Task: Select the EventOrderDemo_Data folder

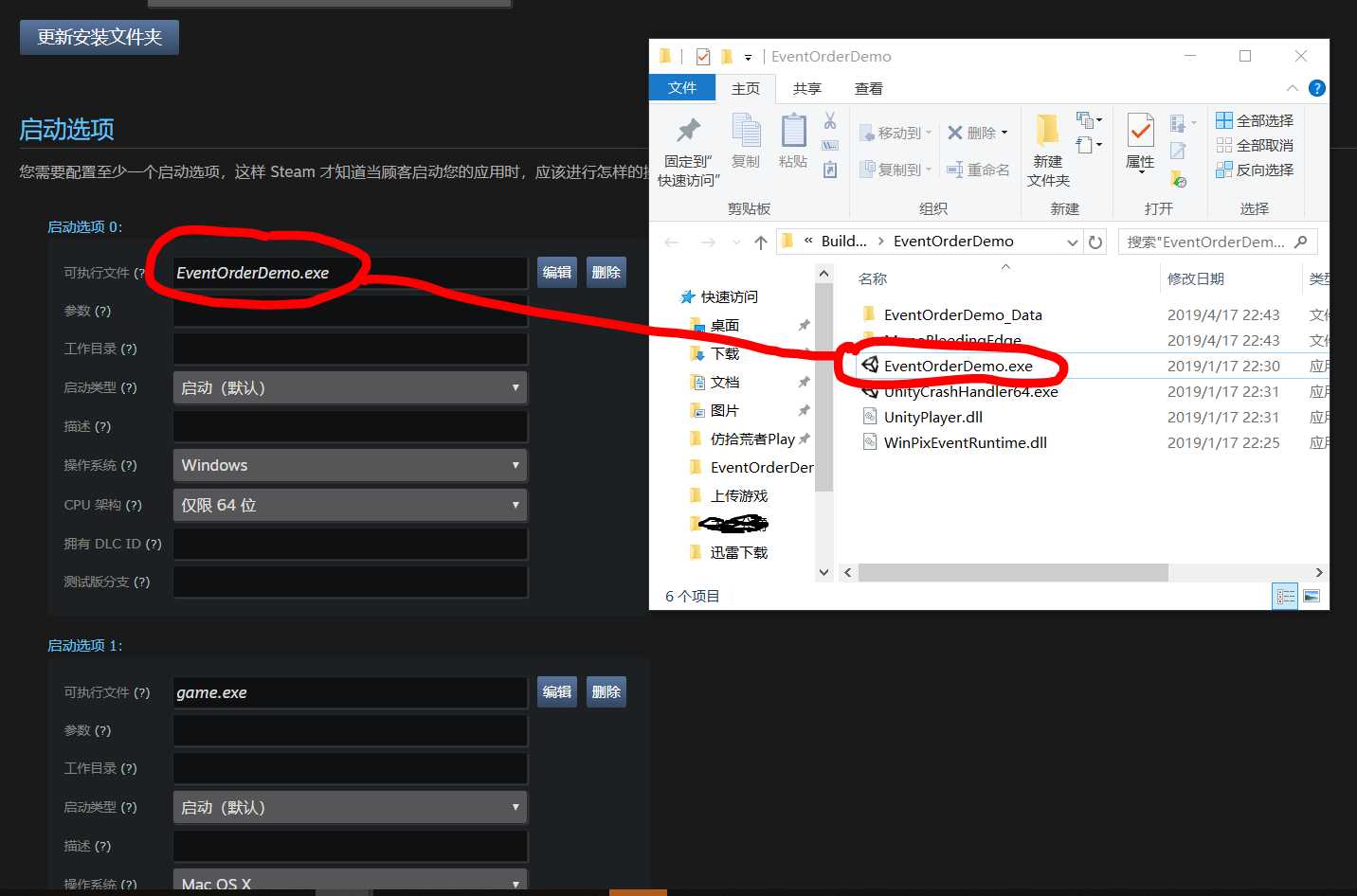Action: click(963, 314)
